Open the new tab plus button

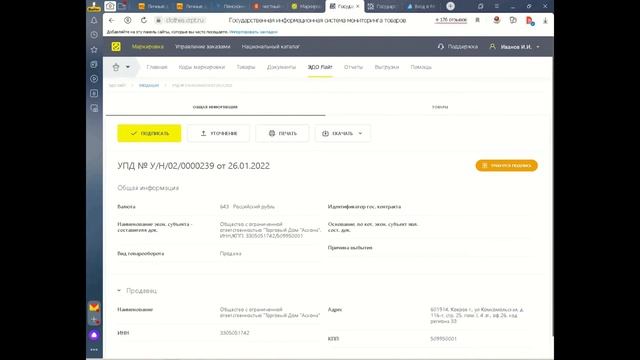[451, 6]
